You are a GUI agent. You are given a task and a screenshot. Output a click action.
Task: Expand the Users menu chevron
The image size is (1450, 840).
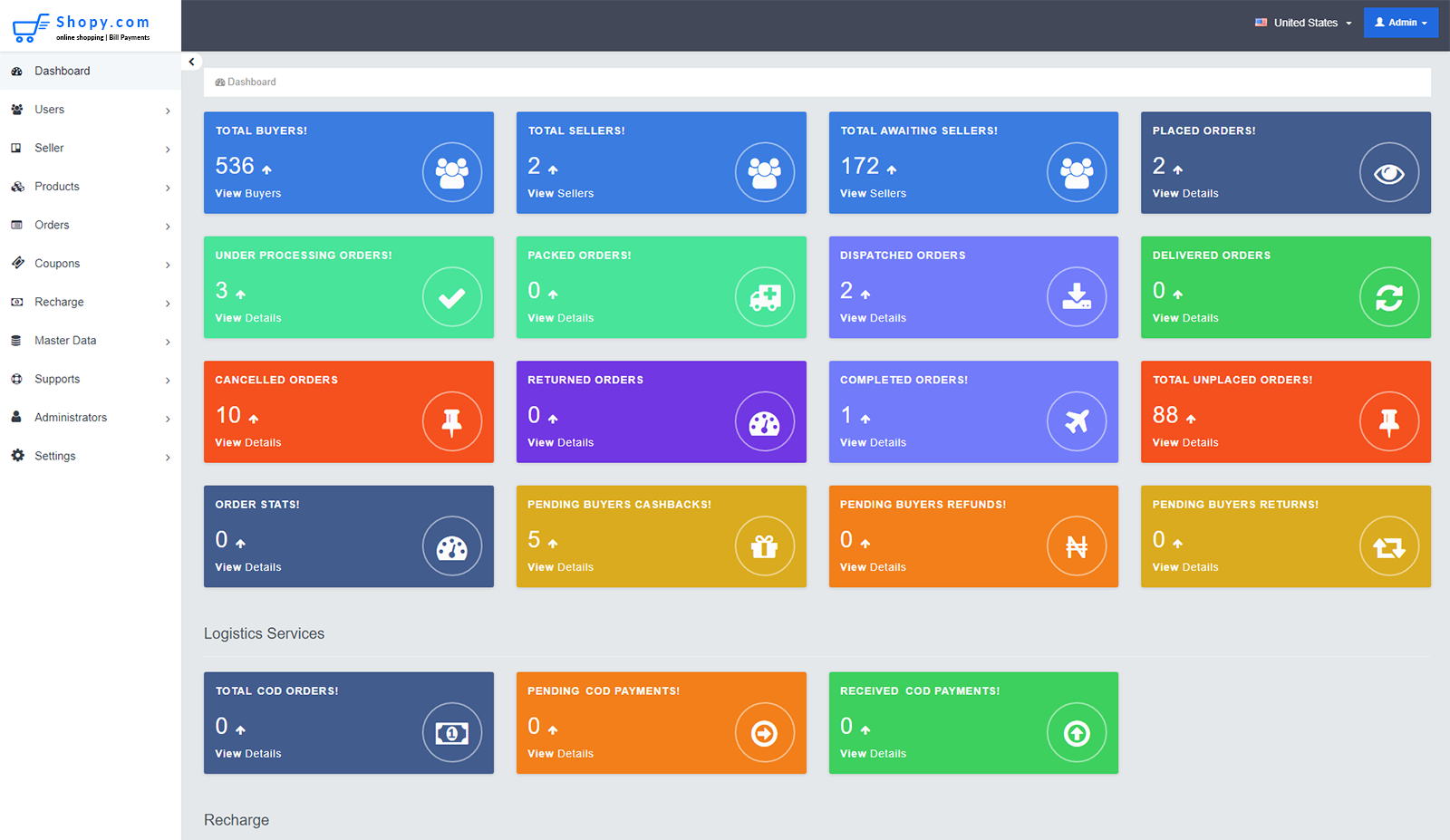(x=168, y=111)
